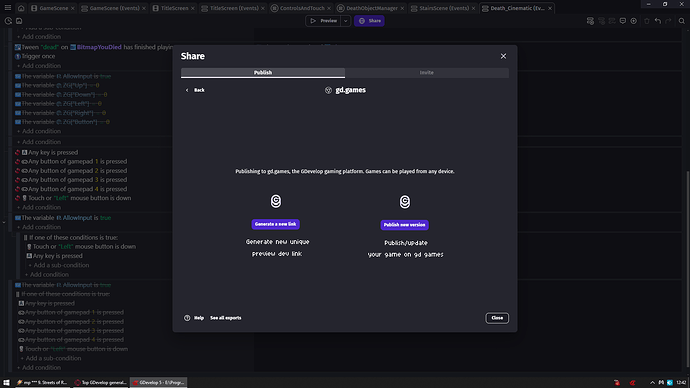690x388 pixels.
Task: Click the gd.games heading icon
Action: tap(328, 90)
